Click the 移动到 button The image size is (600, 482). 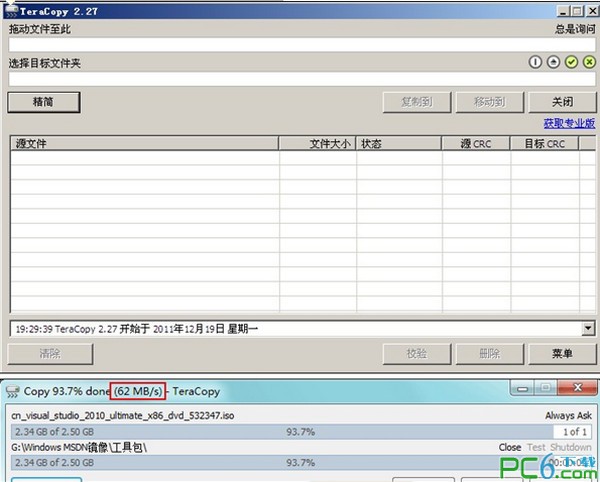click(489, 102)
